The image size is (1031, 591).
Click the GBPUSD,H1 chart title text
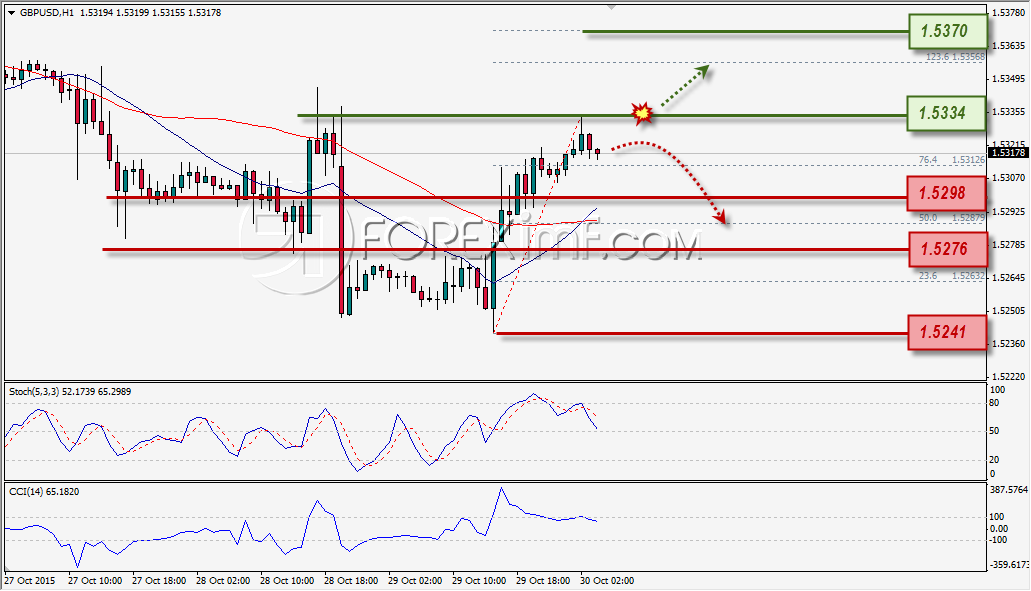(47, 12)
